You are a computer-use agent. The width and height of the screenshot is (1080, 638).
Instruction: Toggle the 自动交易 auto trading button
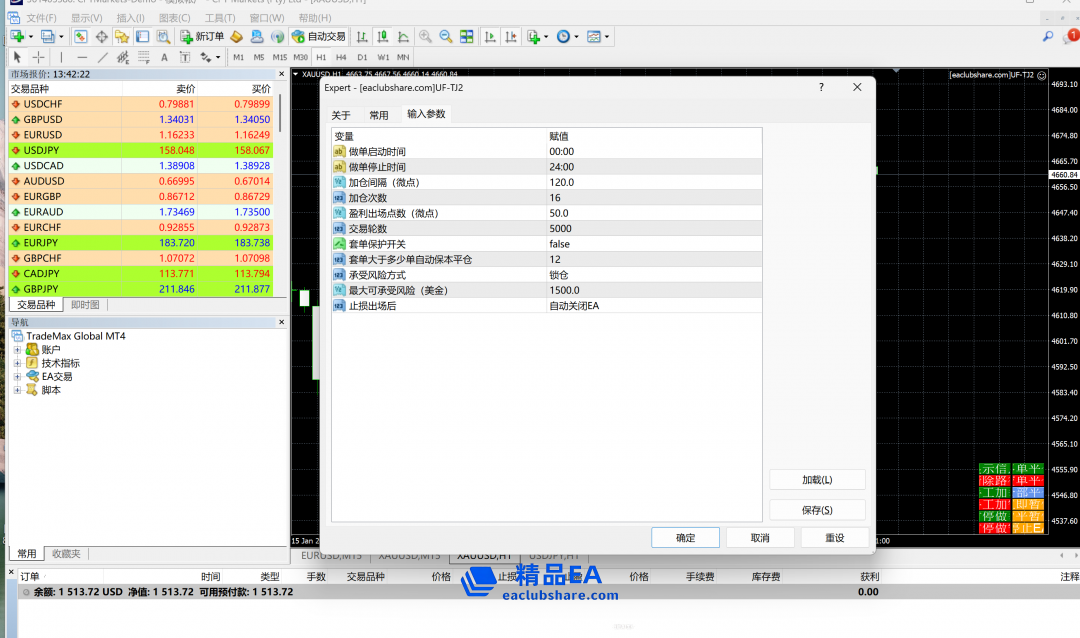click(319, 37)
